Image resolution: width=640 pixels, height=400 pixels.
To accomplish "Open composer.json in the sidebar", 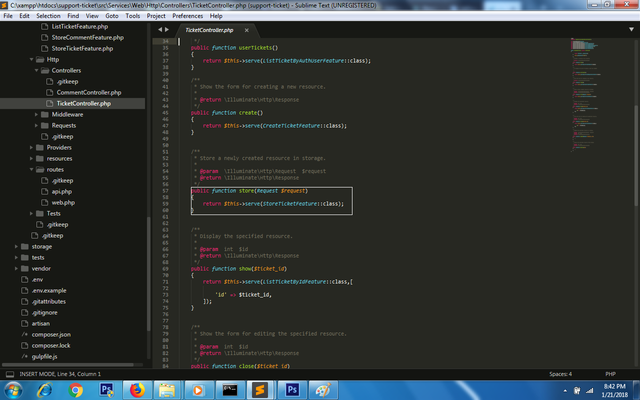I will [51, 335].
